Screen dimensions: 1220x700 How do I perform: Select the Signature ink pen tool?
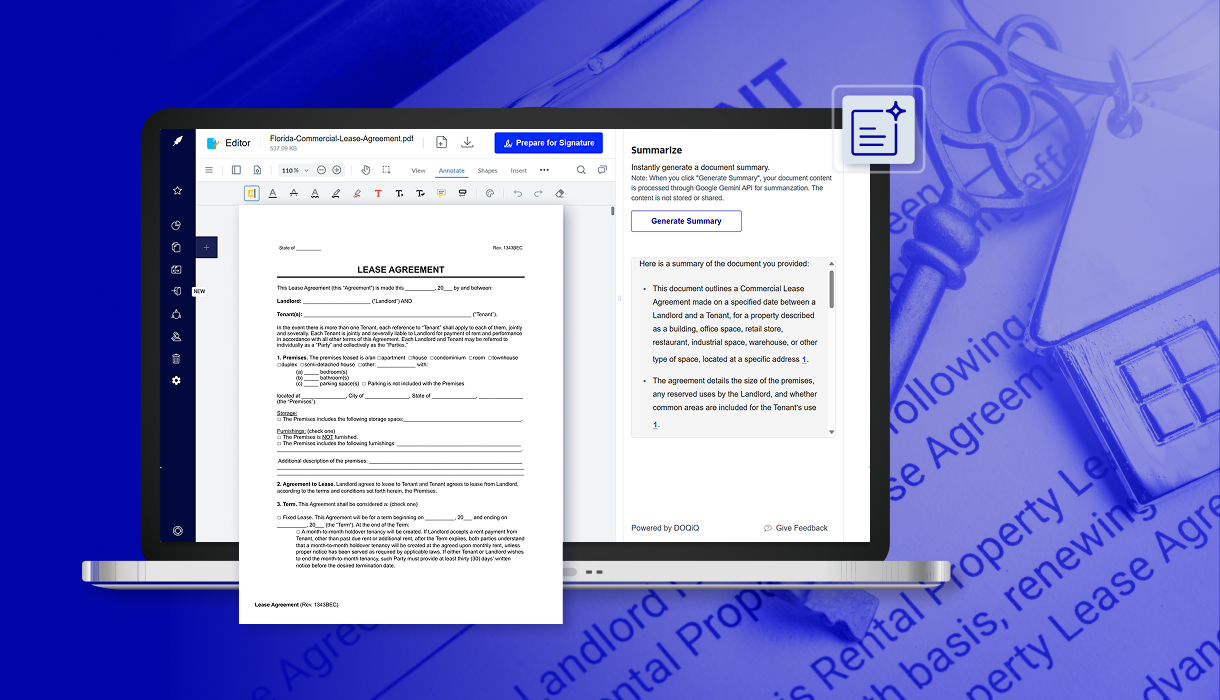[x=357, y=193]
